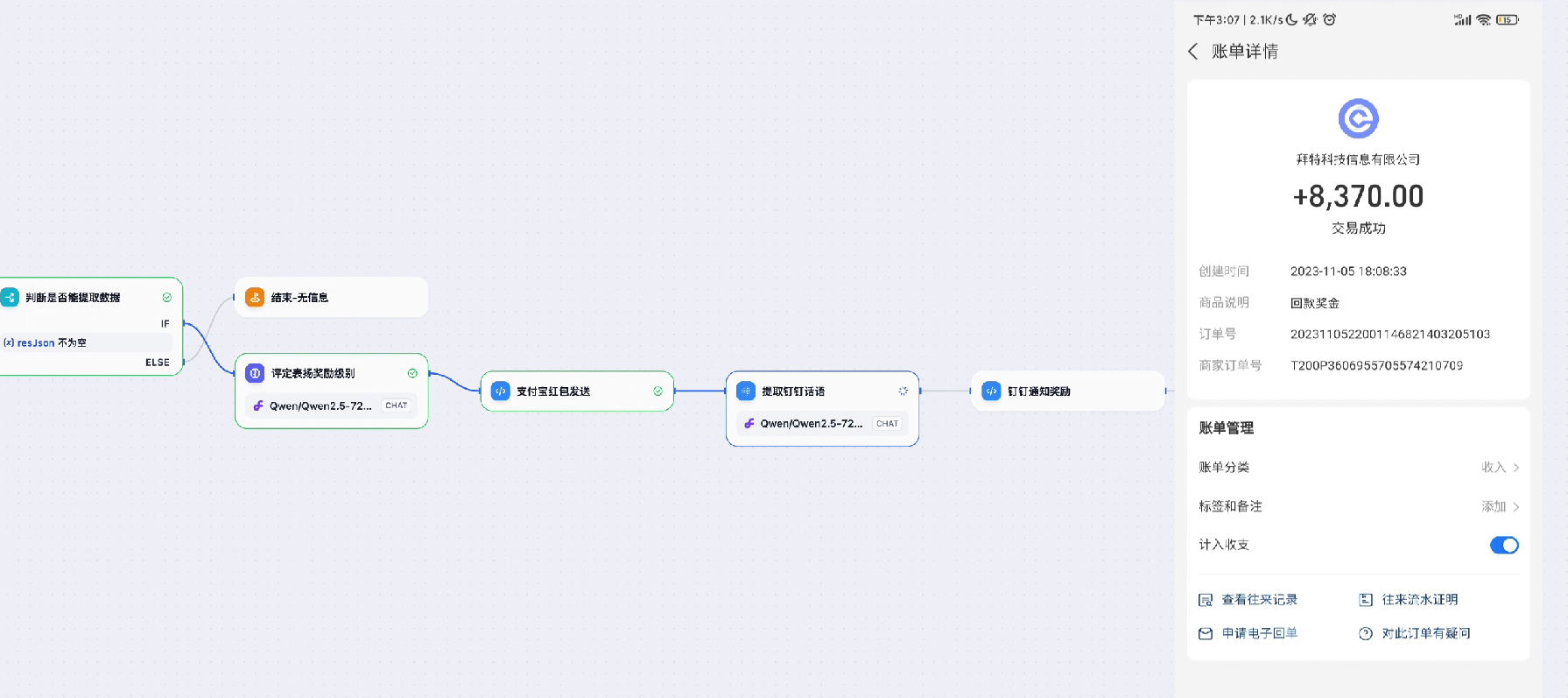Click the back arrow beside 账单详情
Image resolution: width=1568 pixels, height=698 pixels.
[1193, 52]
